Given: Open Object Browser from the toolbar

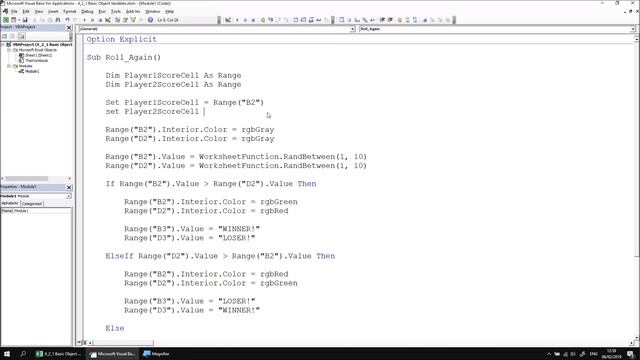Looking at the screenshot, I should pyautogui.click(x=133, y=20).
